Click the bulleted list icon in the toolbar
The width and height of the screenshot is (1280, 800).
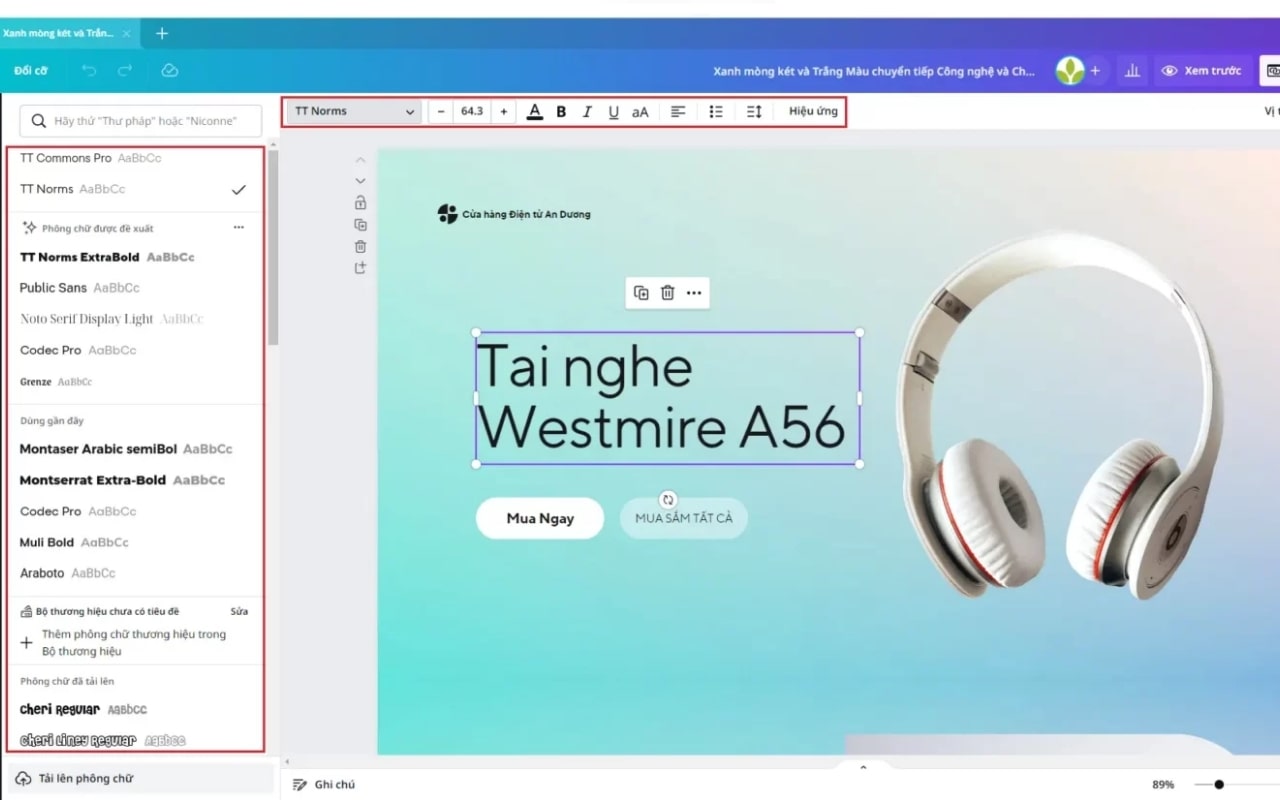716,111
